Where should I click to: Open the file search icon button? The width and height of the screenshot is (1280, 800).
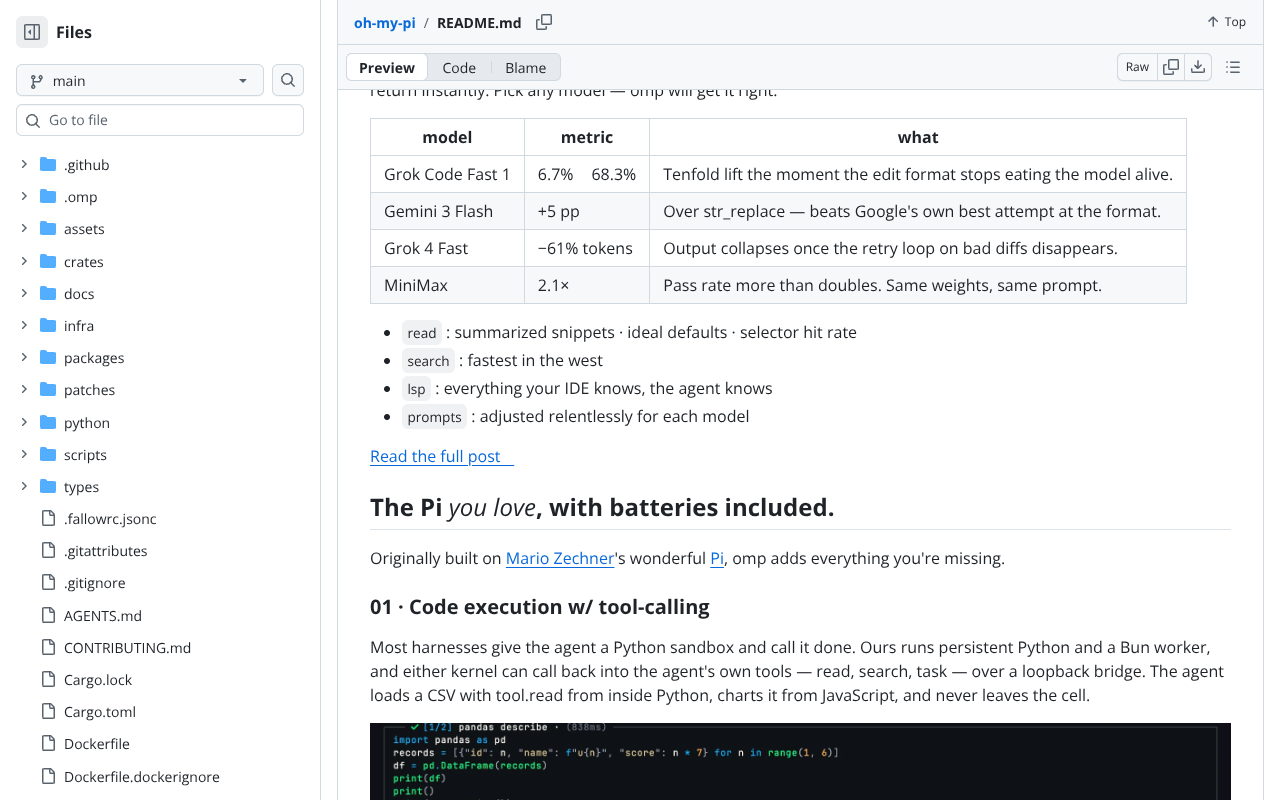[x=288, y=80]
